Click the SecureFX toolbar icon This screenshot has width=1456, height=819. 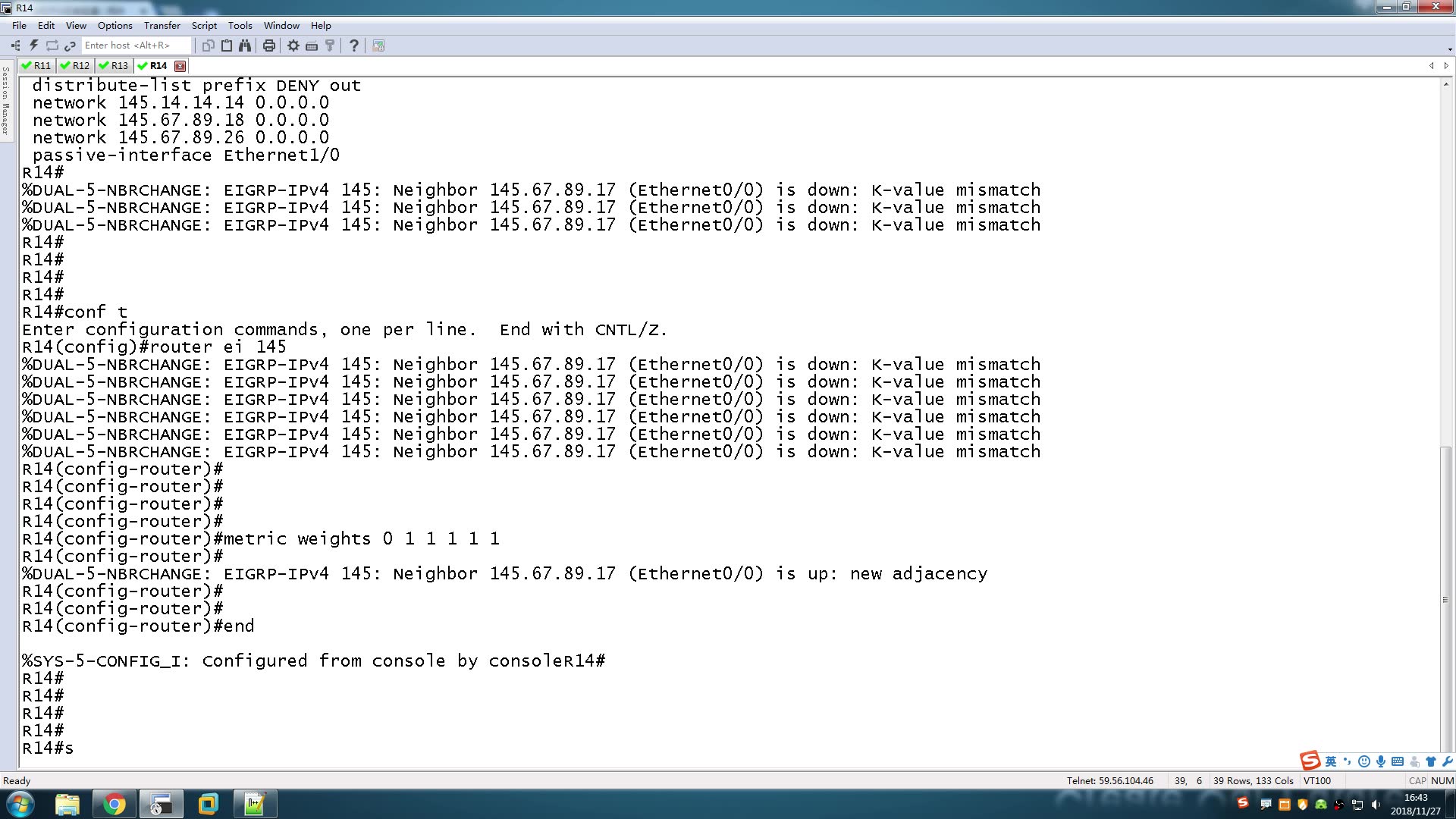coord(378,45)
